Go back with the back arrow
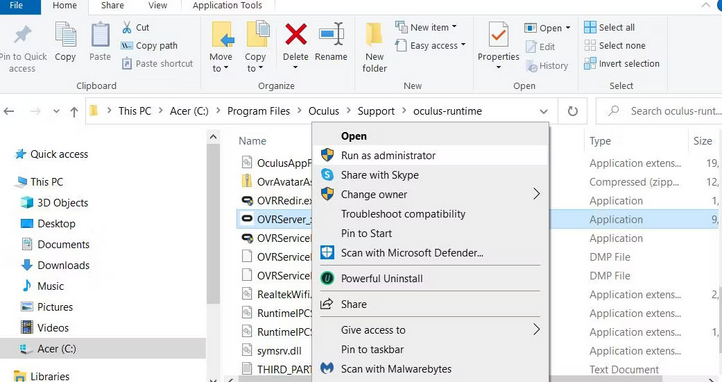The height and width of the screenshot is (382, 722). (9, 111)
